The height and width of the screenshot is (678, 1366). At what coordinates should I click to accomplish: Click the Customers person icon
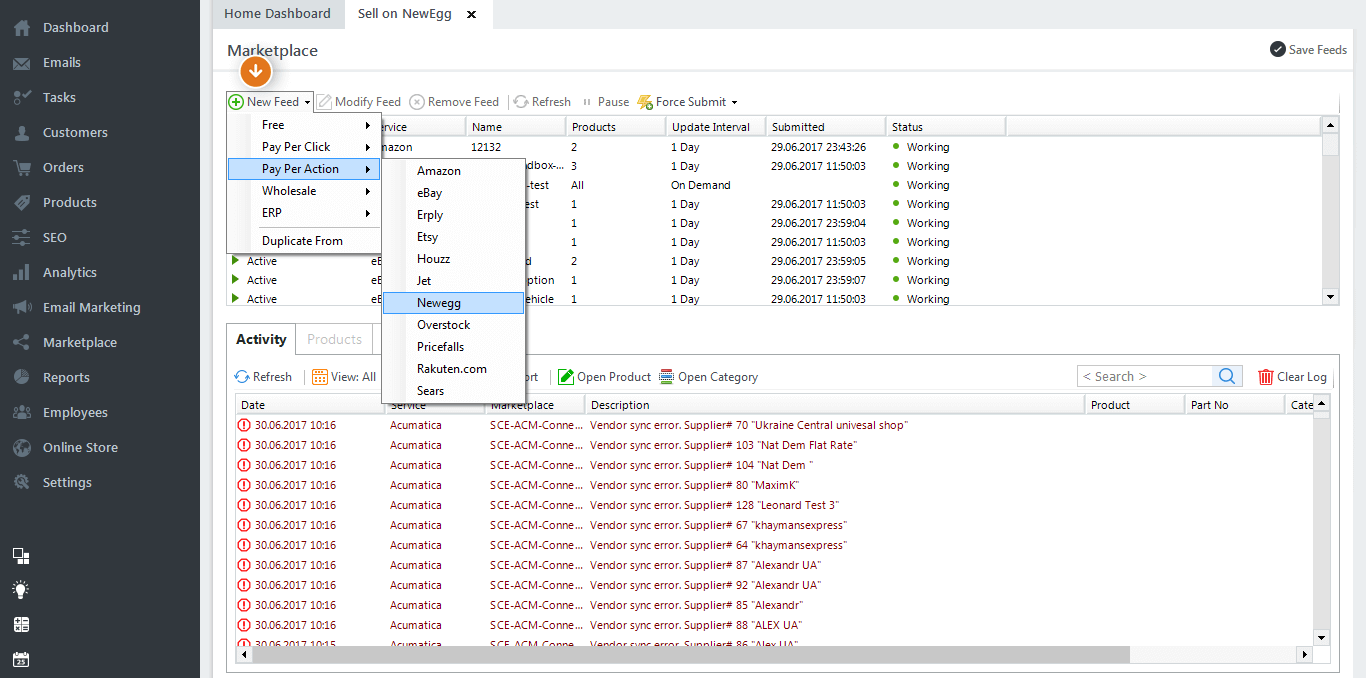21,133
